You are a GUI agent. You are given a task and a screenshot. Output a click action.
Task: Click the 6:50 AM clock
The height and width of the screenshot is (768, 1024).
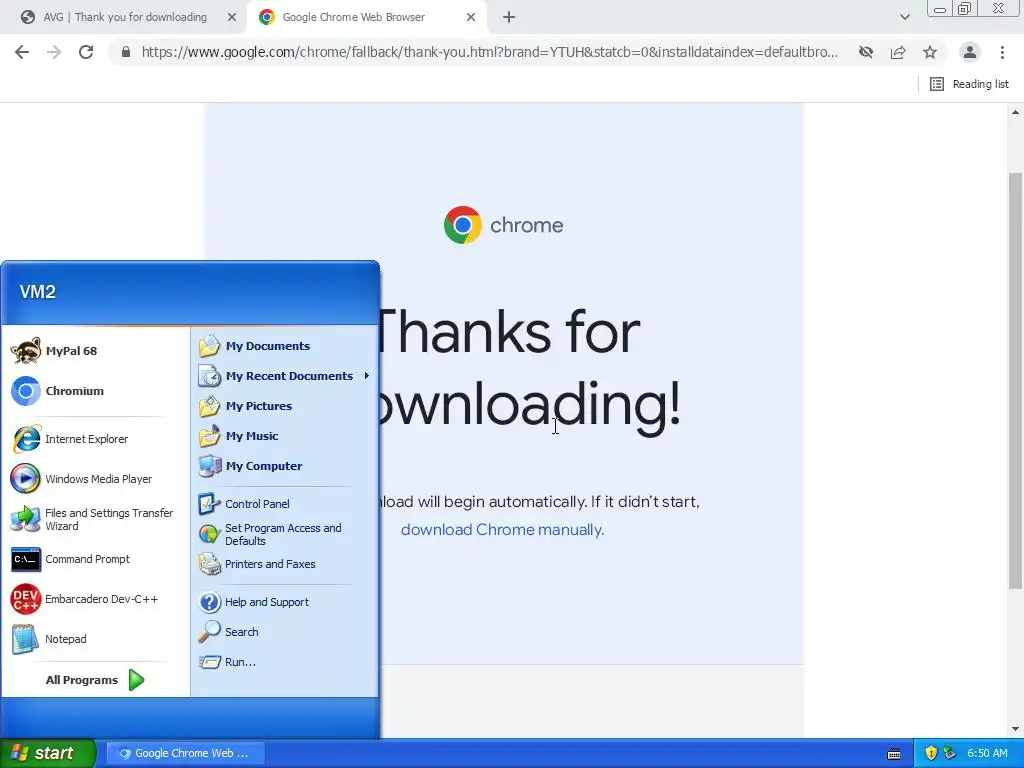point(987,753)
